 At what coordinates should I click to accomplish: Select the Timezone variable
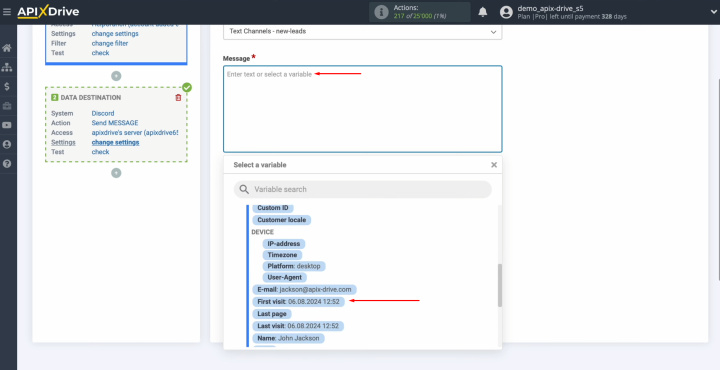[x=282, y=255]
